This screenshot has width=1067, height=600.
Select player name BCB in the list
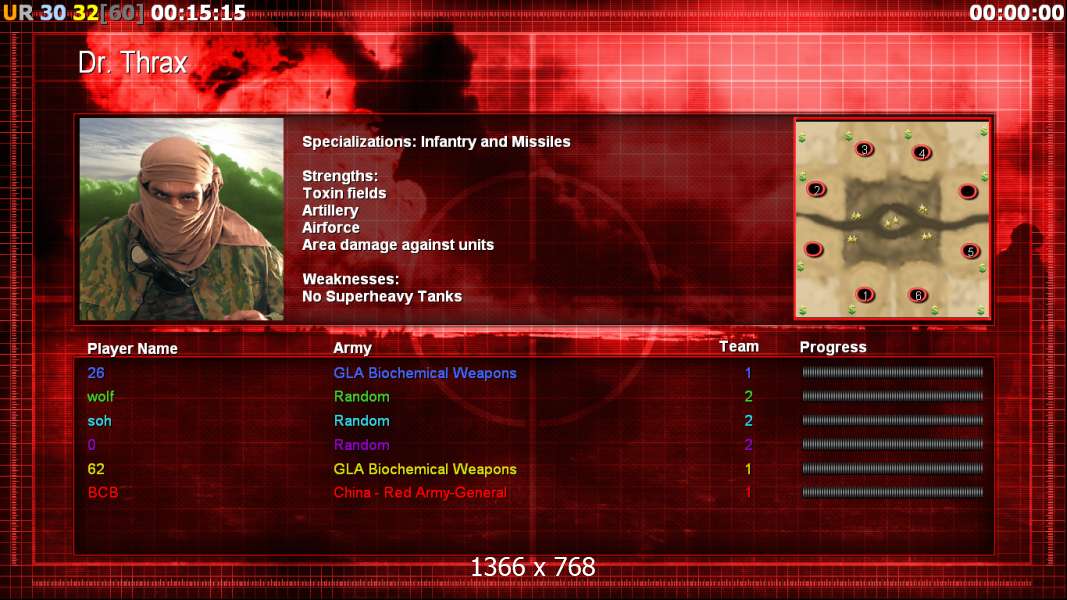(103, 493)
